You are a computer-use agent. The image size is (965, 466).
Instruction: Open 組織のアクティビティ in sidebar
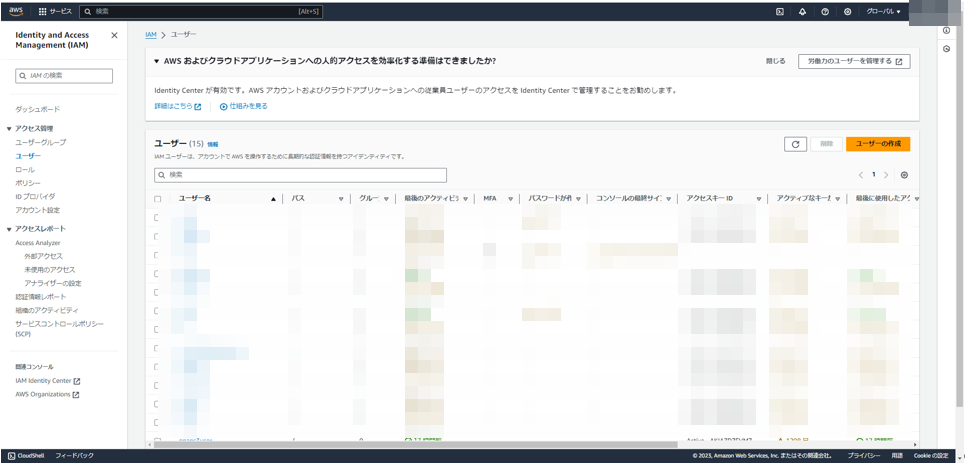pos(47,310)
